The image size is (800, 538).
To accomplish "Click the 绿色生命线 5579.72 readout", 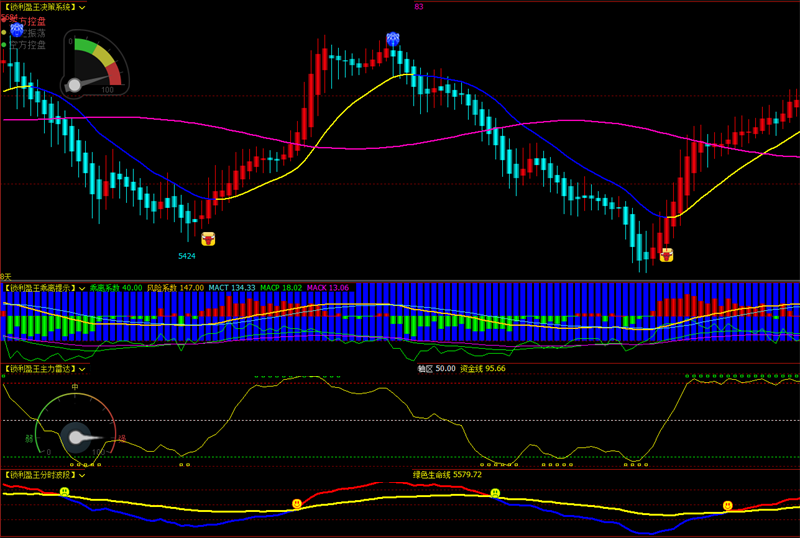I will 447,475.
